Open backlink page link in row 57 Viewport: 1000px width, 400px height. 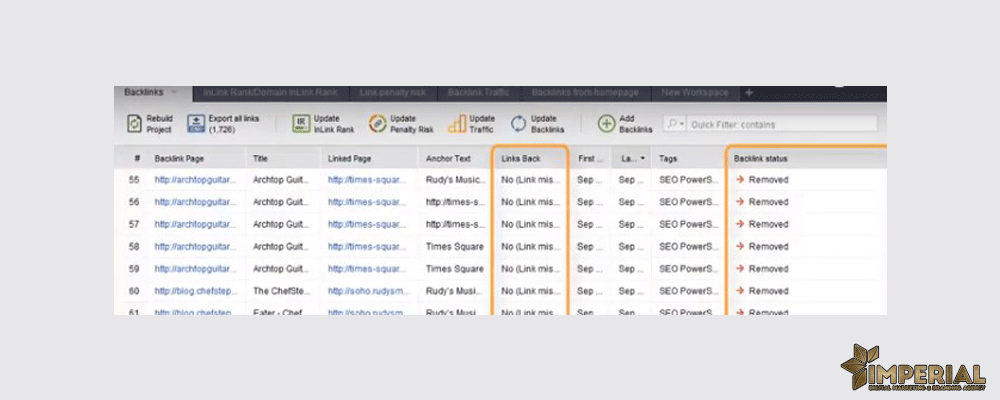(x=195, y=224)
